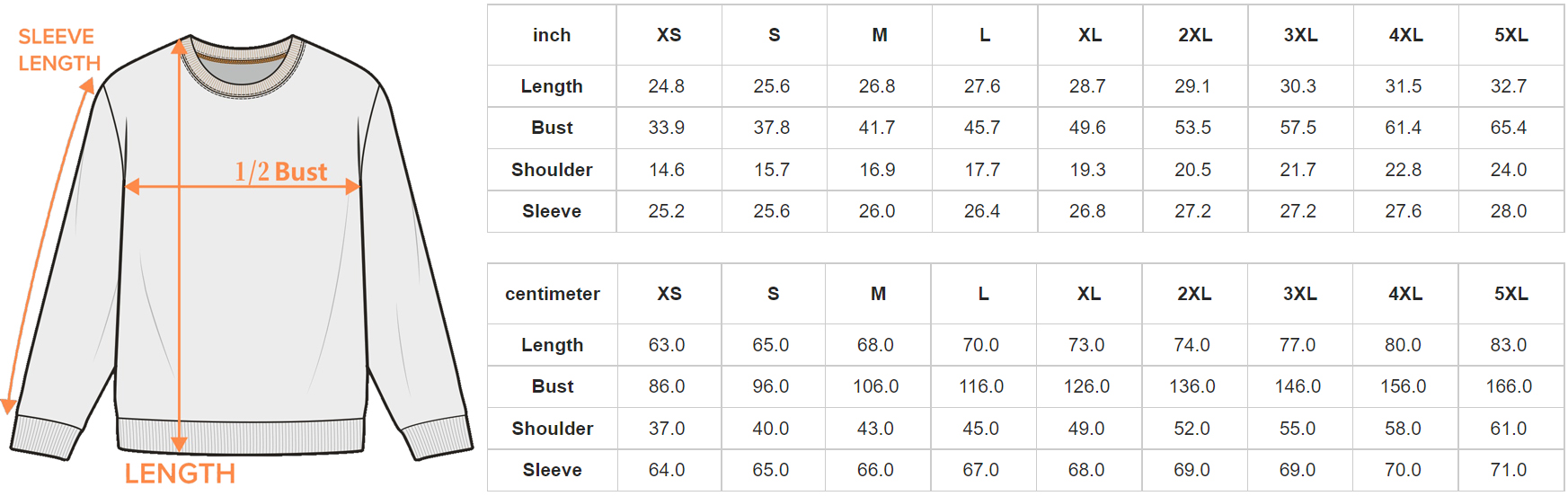Select the Shoulder row label in centimeter table

pyautogui.click(x=553, y=429)
